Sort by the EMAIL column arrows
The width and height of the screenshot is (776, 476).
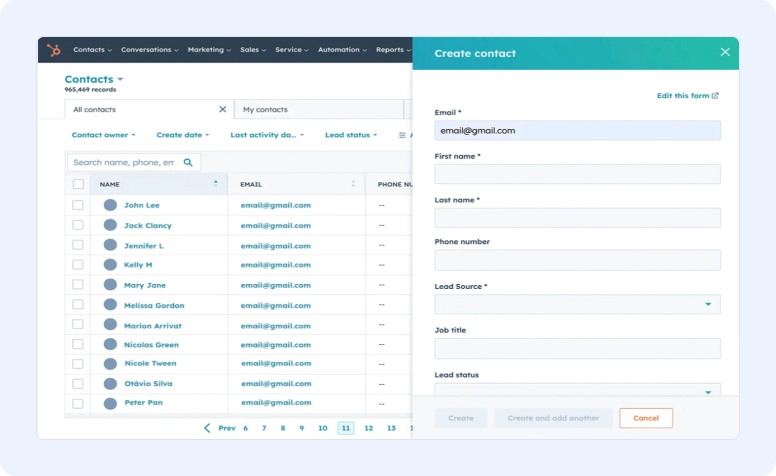click(353, 184)
